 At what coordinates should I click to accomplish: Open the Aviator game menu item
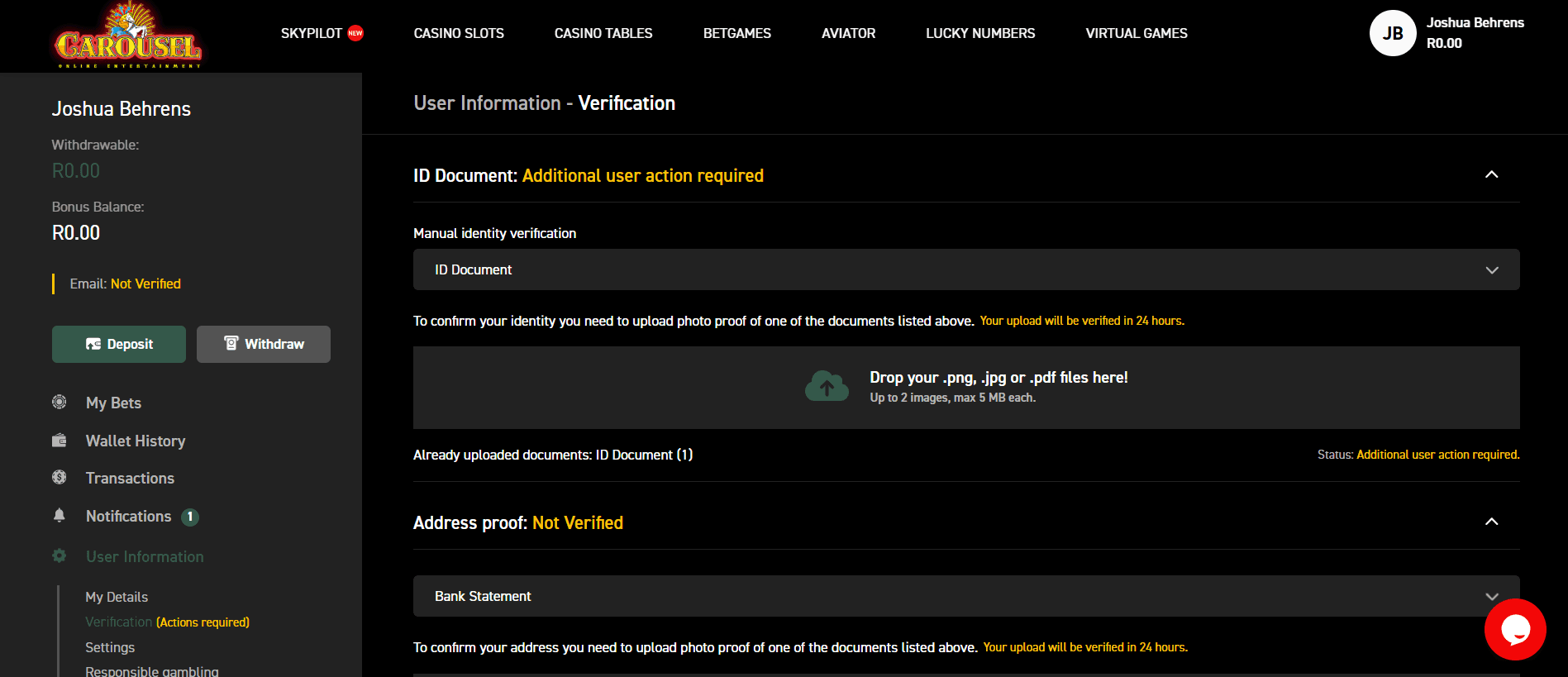coord(848,33)
